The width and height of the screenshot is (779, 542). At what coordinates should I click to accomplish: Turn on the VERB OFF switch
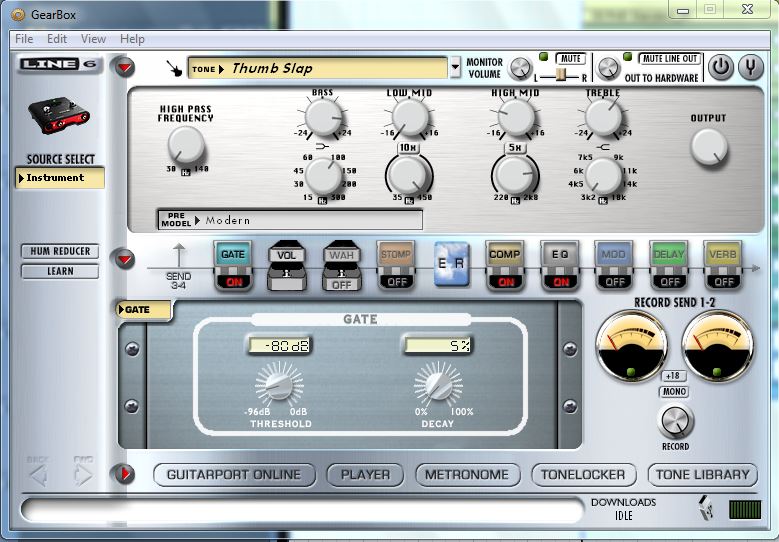point(723,282)
